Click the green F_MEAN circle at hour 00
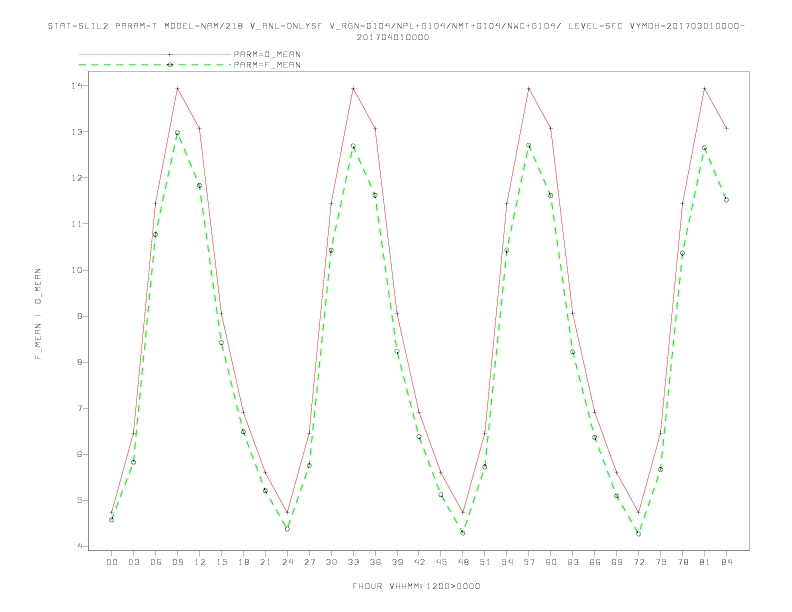 click(x=112, y=520)
